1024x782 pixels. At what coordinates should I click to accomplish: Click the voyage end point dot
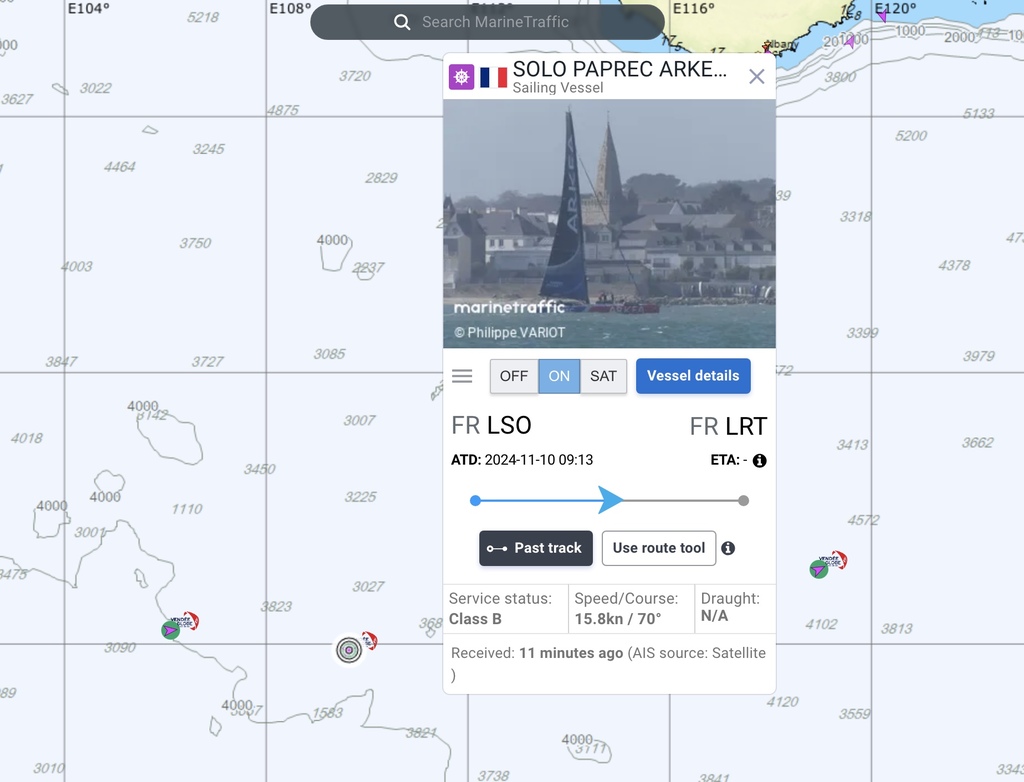743,500
